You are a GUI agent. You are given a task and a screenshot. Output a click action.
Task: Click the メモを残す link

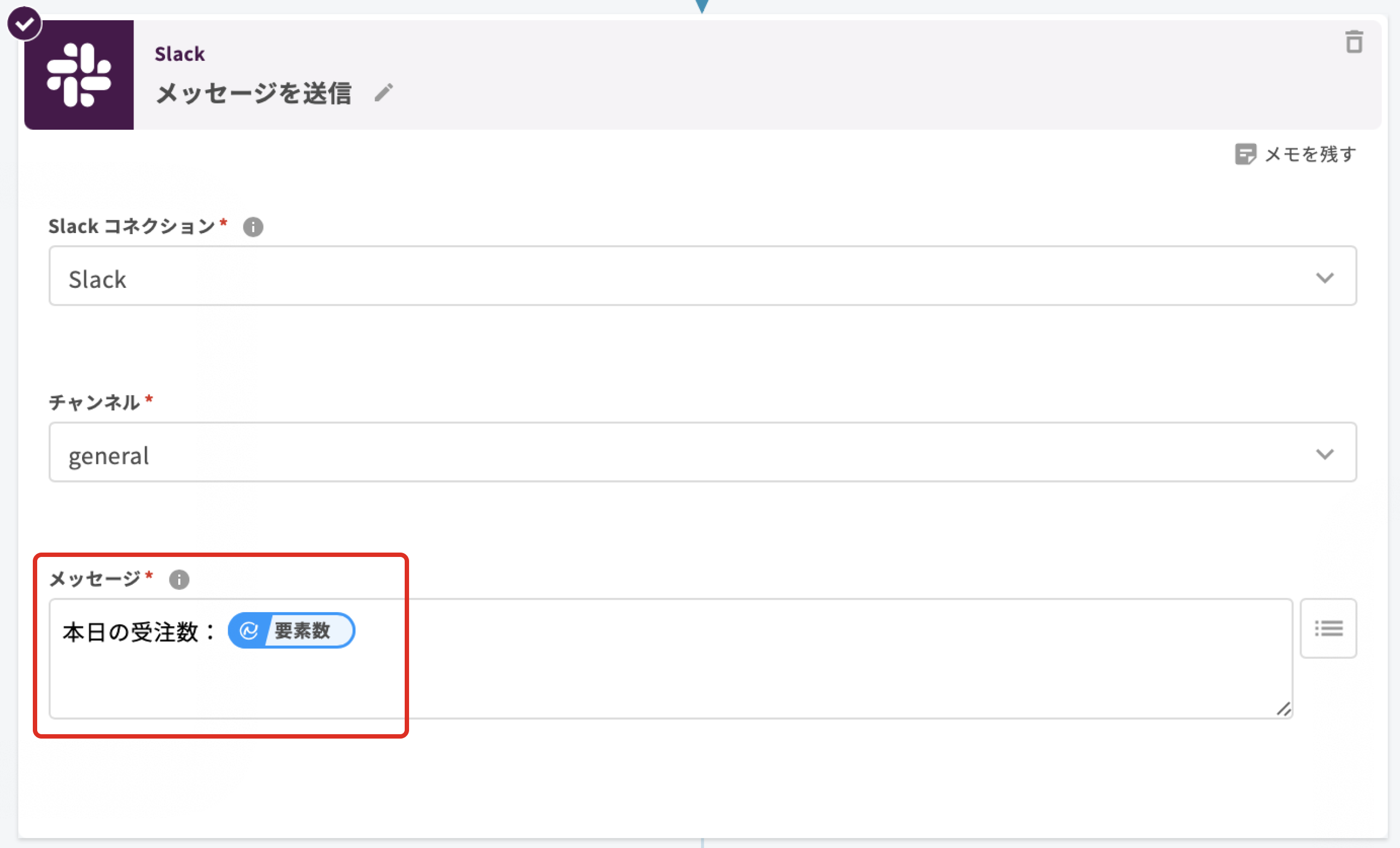point(1310,154)
